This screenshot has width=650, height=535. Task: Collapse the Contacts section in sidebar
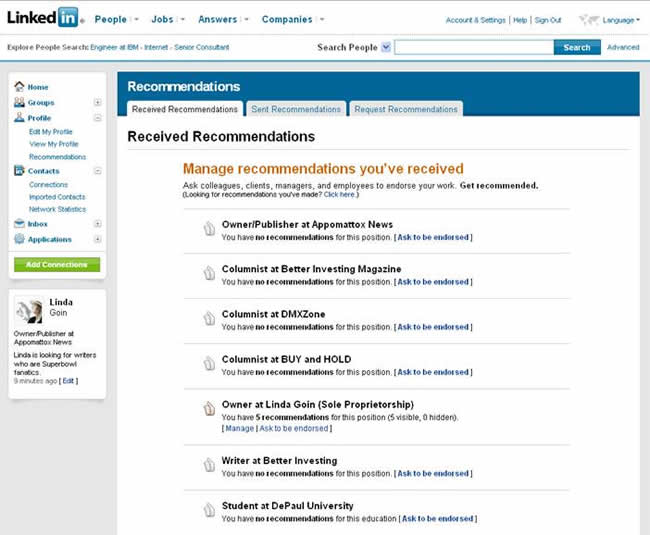[97, 171]
